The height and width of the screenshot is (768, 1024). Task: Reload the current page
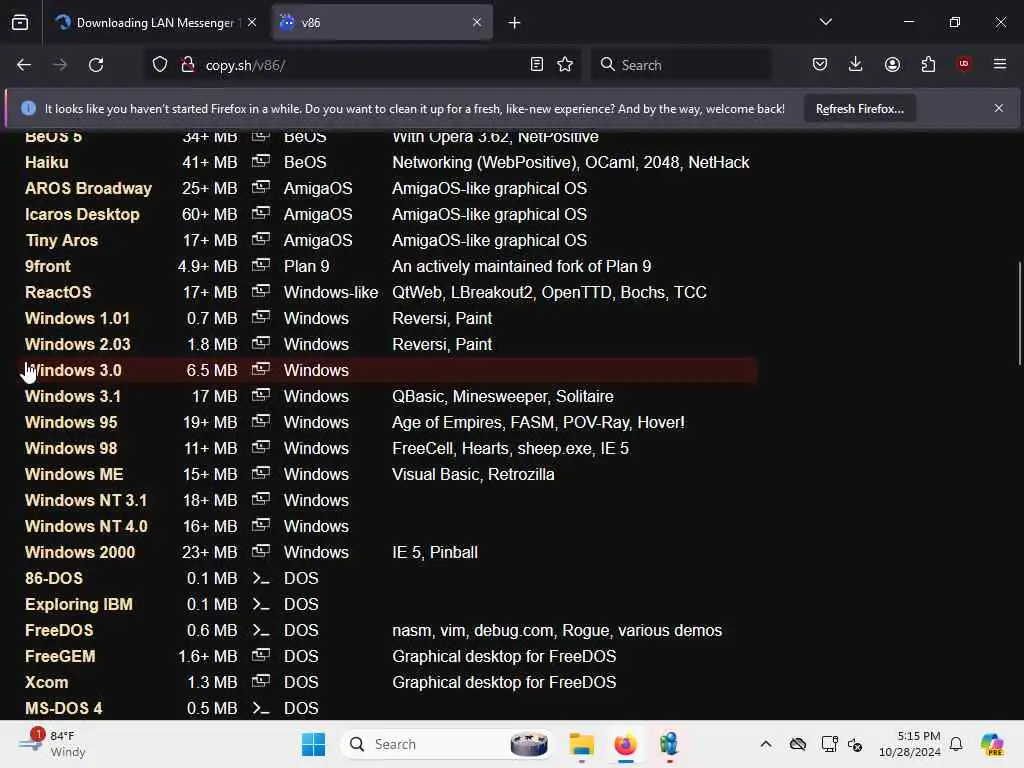coord(96,65)
